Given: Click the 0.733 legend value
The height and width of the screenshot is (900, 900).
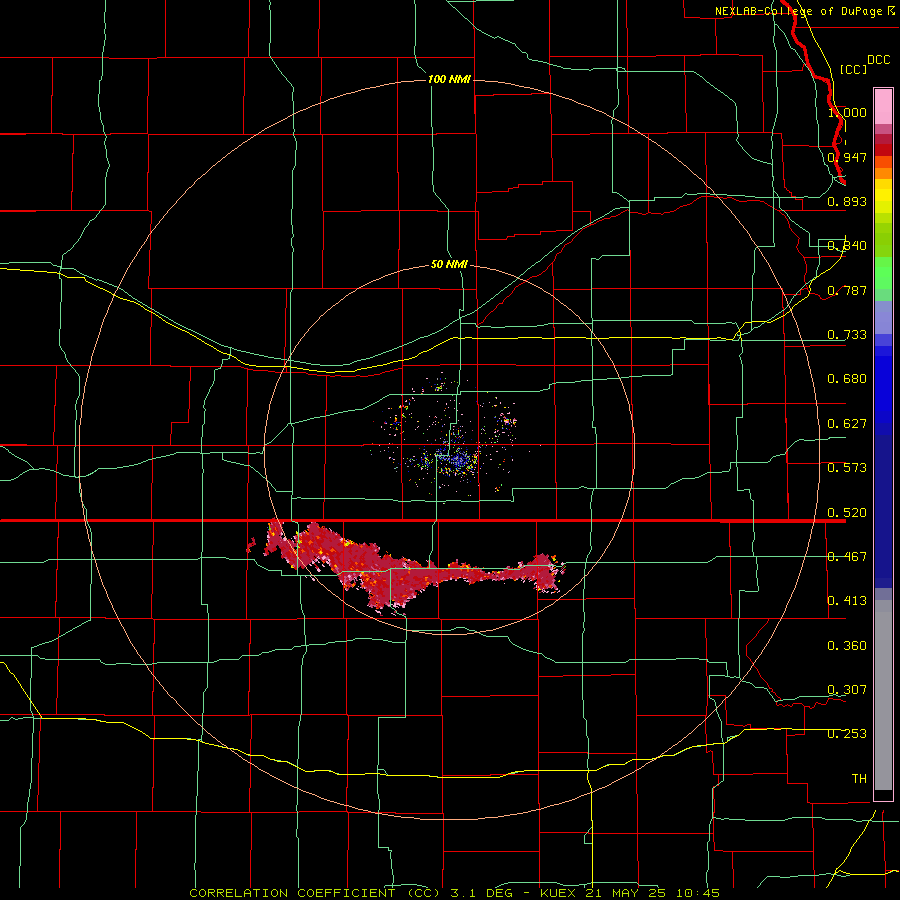Looking at the screenshot, I should [x=847, y=335].
